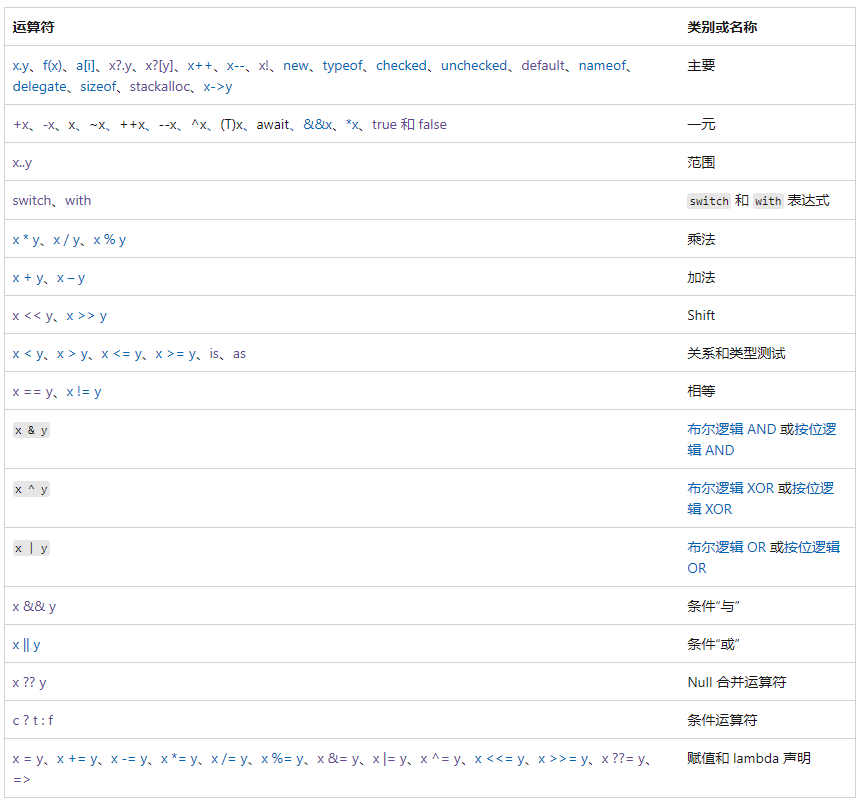This screenshot has width=859, height=804.
Task: Open the x < y less-than link
Action: [x=27, y=354]
